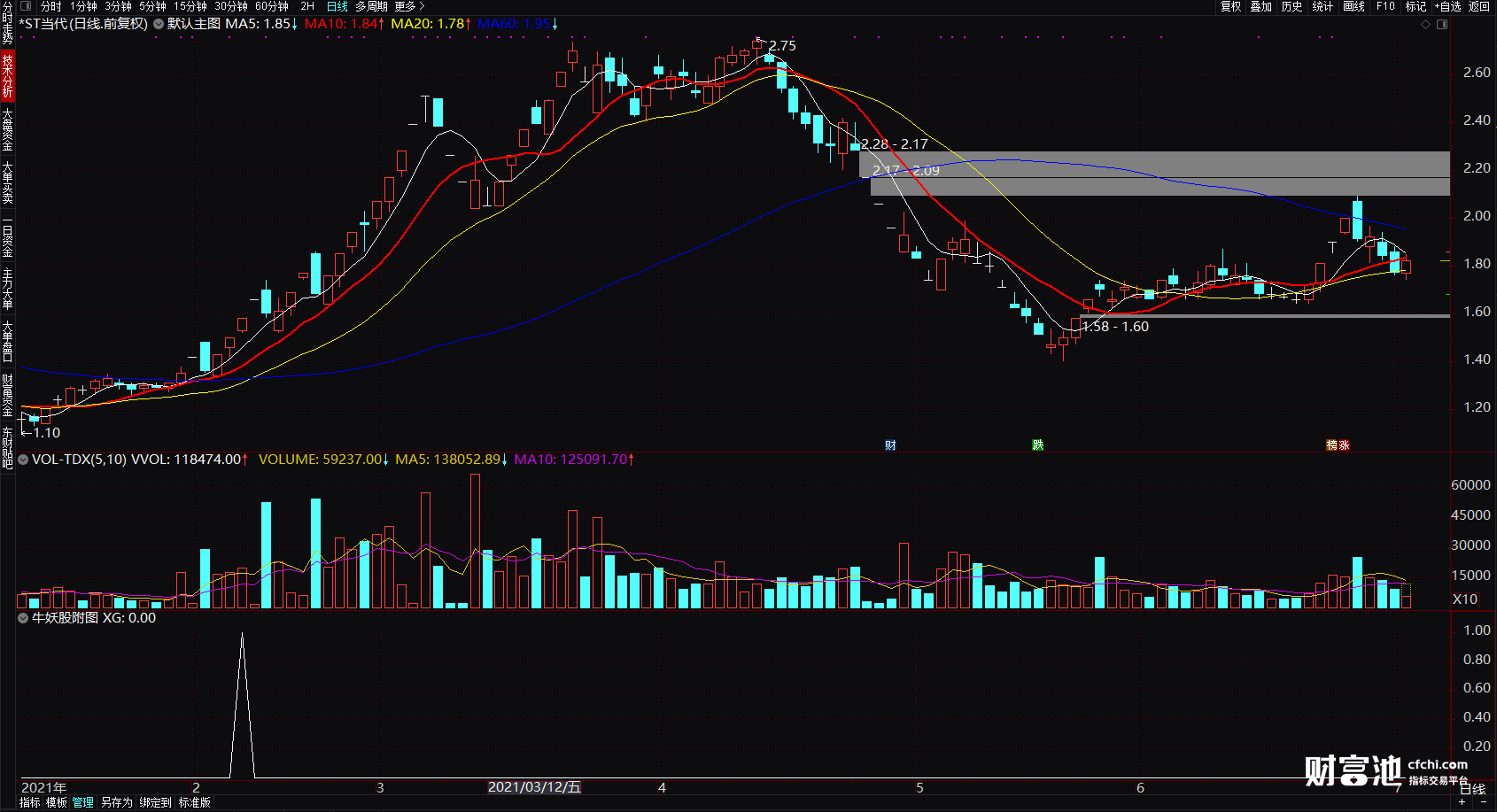Click the 牛妖股附图 XG: 0.00 label
This screenshot has width=1497, height=812.
94,618
